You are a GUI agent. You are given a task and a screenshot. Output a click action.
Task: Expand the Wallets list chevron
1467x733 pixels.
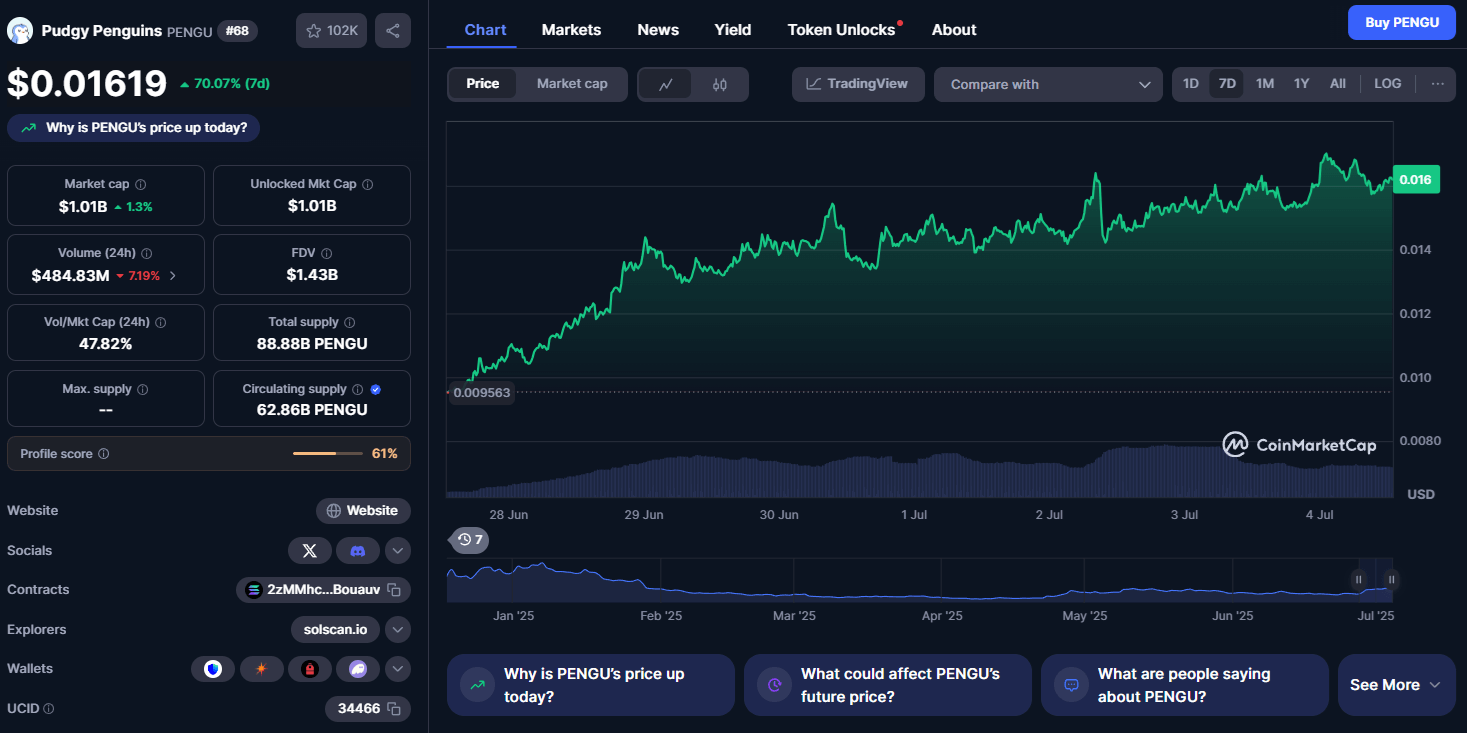coord(398,669)
